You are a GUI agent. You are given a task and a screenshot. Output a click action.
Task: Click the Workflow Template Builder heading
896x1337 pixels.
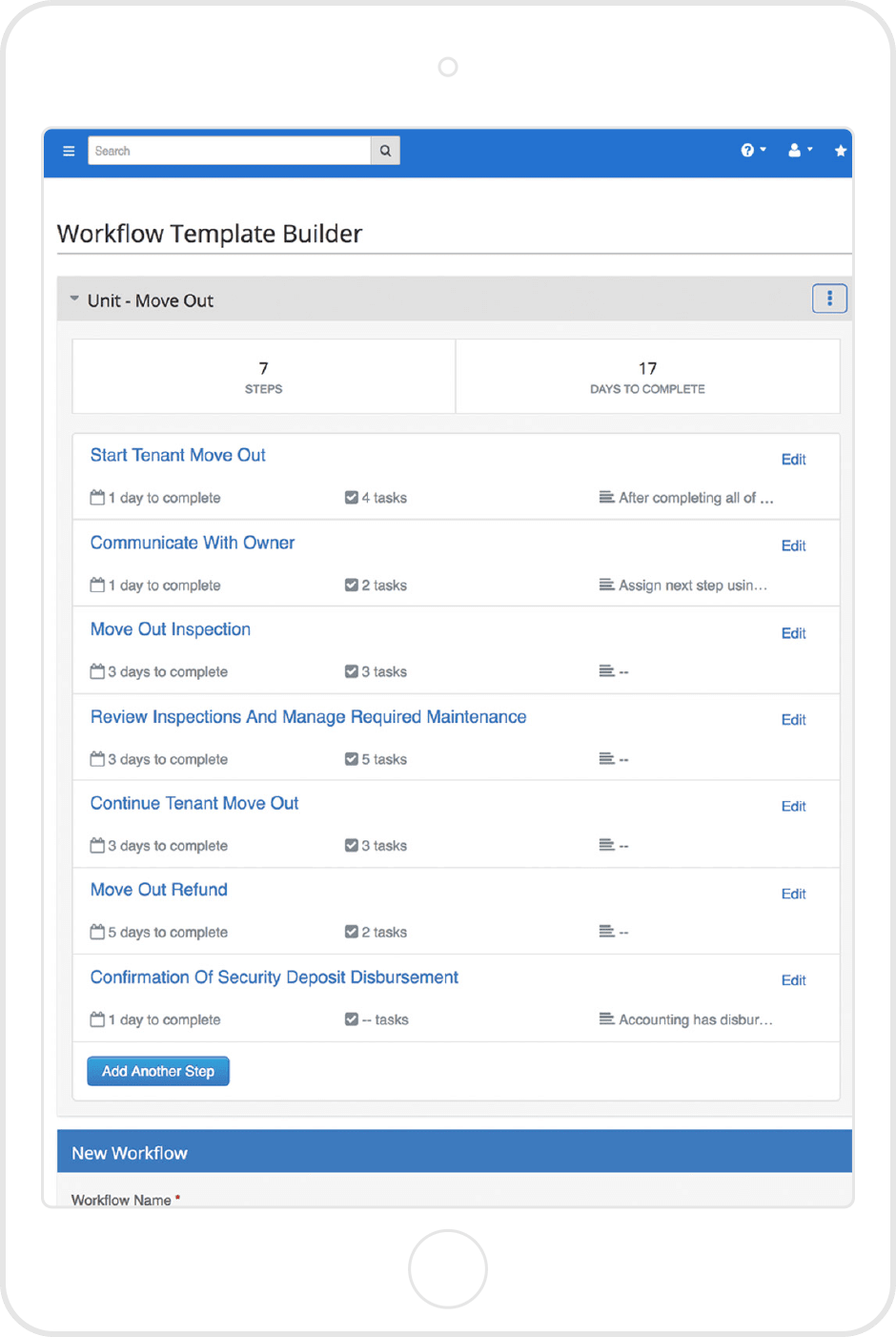click(210, 234)
